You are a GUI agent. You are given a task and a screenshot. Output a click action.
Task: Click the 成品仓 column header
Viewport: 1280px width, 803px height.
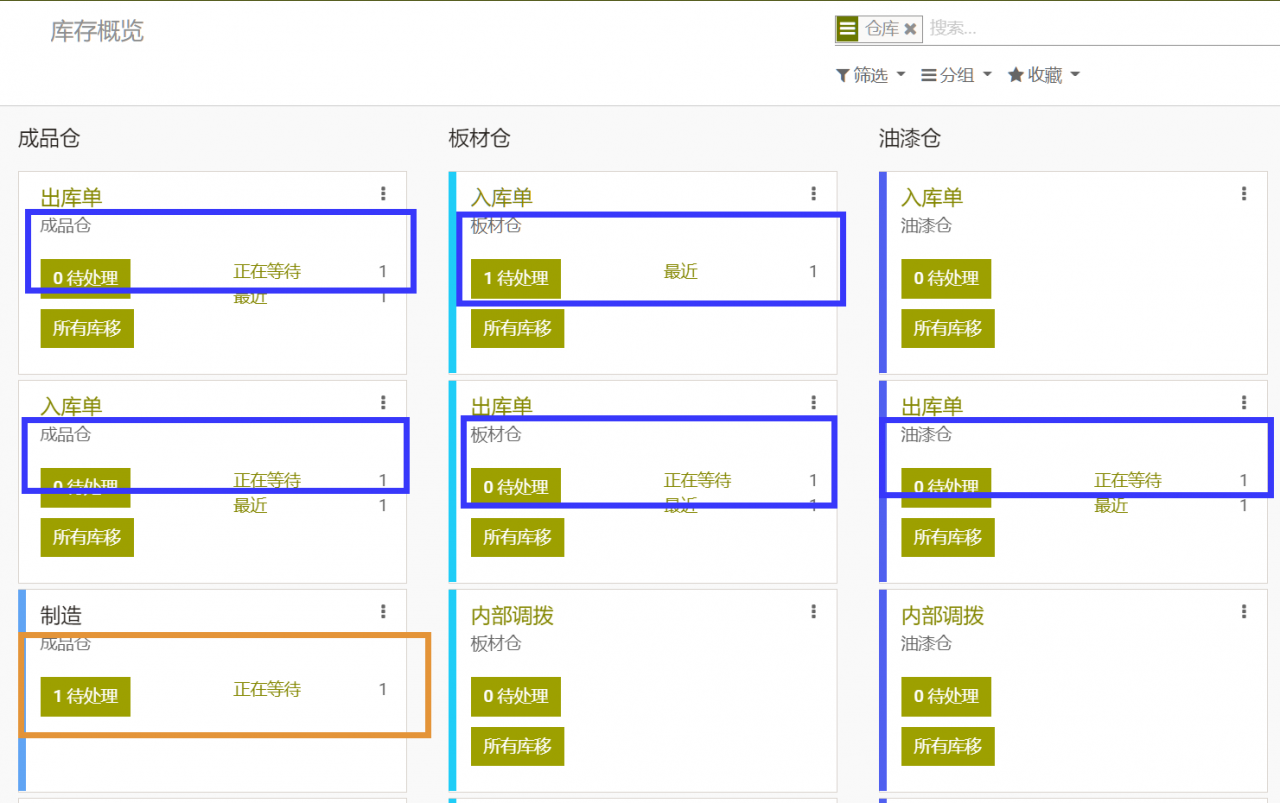coord(49,138)
